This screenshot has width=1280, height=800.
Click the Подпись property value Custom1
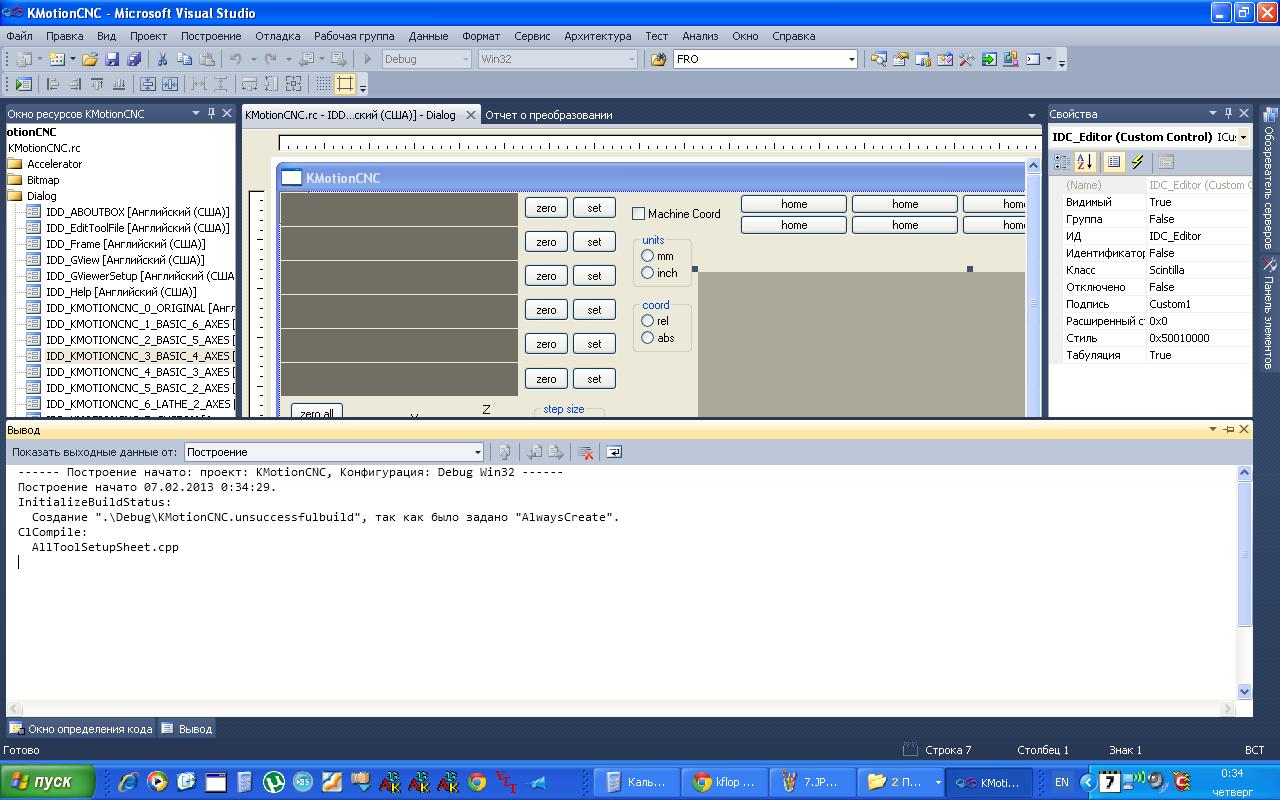[1198, 304]
